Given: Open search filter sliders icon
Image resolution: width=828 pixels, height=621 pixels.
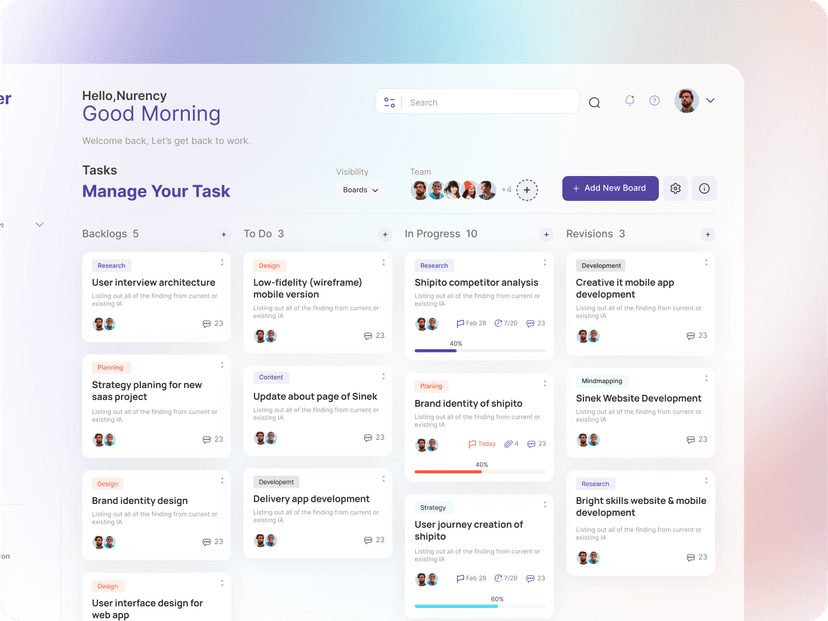Looking at the screenshot, I should pos(390,102).
